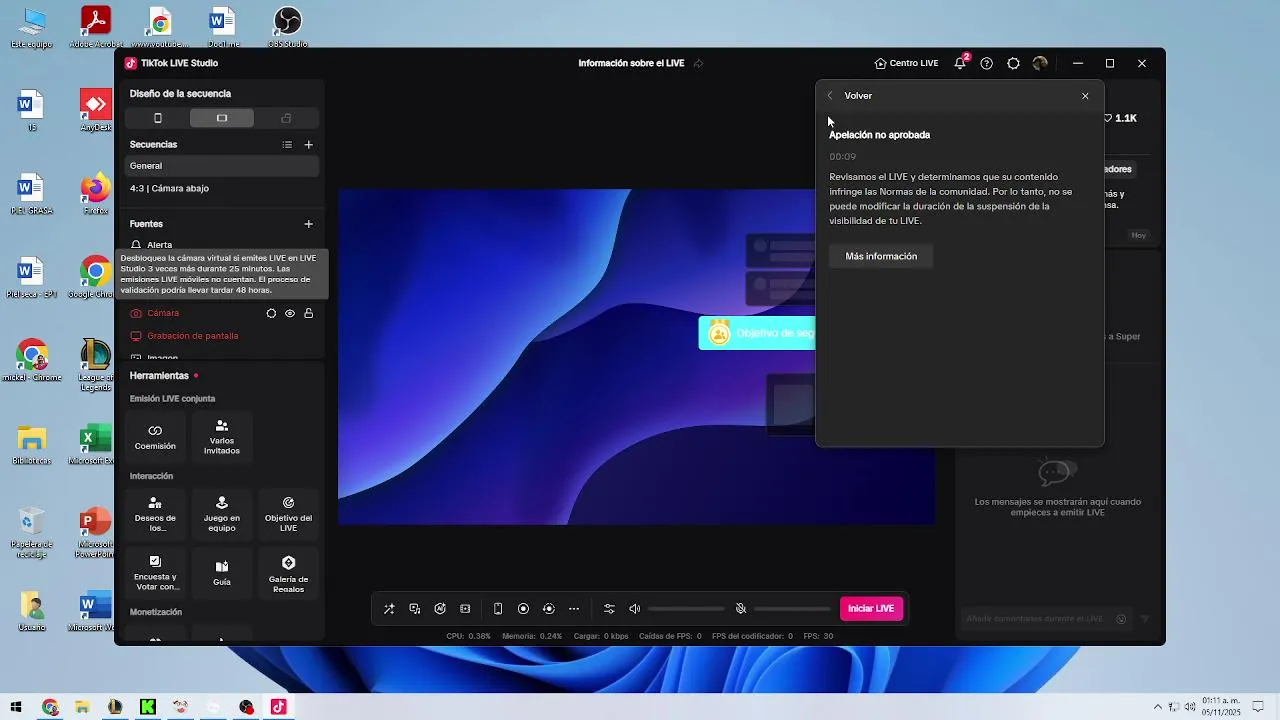Select the landscape sequence layout

click(x=222, y=118)
